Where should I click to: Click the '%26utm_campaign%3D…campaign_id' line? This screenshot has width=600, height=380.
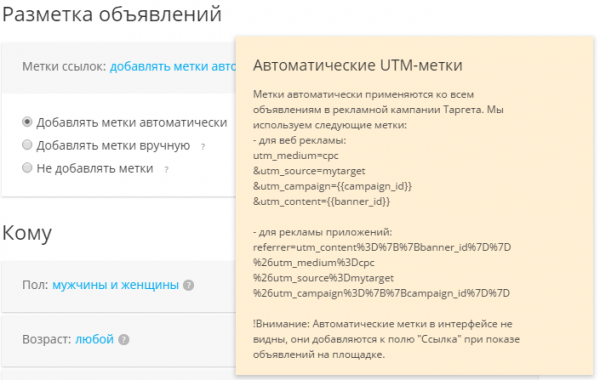click(x=381, y=294)
